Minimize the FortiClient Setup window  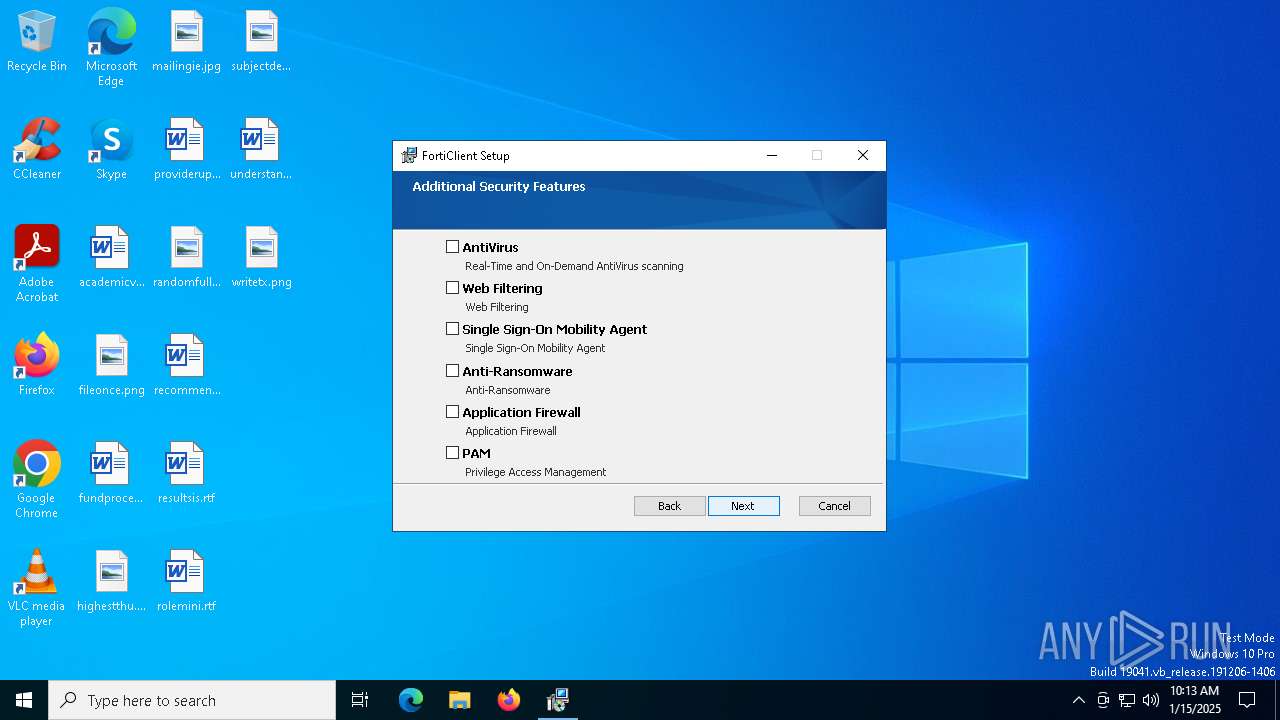(771, 155)
